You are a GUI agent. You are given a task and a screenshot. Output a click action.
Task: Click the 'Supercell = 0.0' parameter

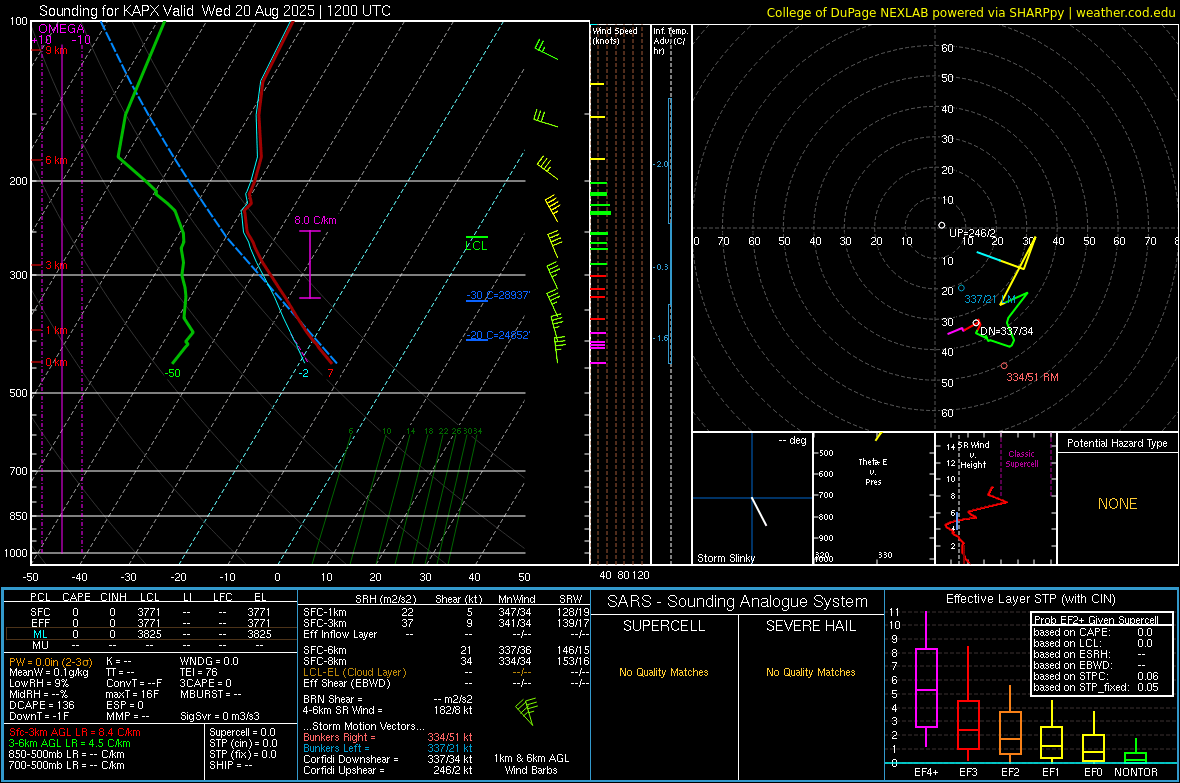point(242,732)
